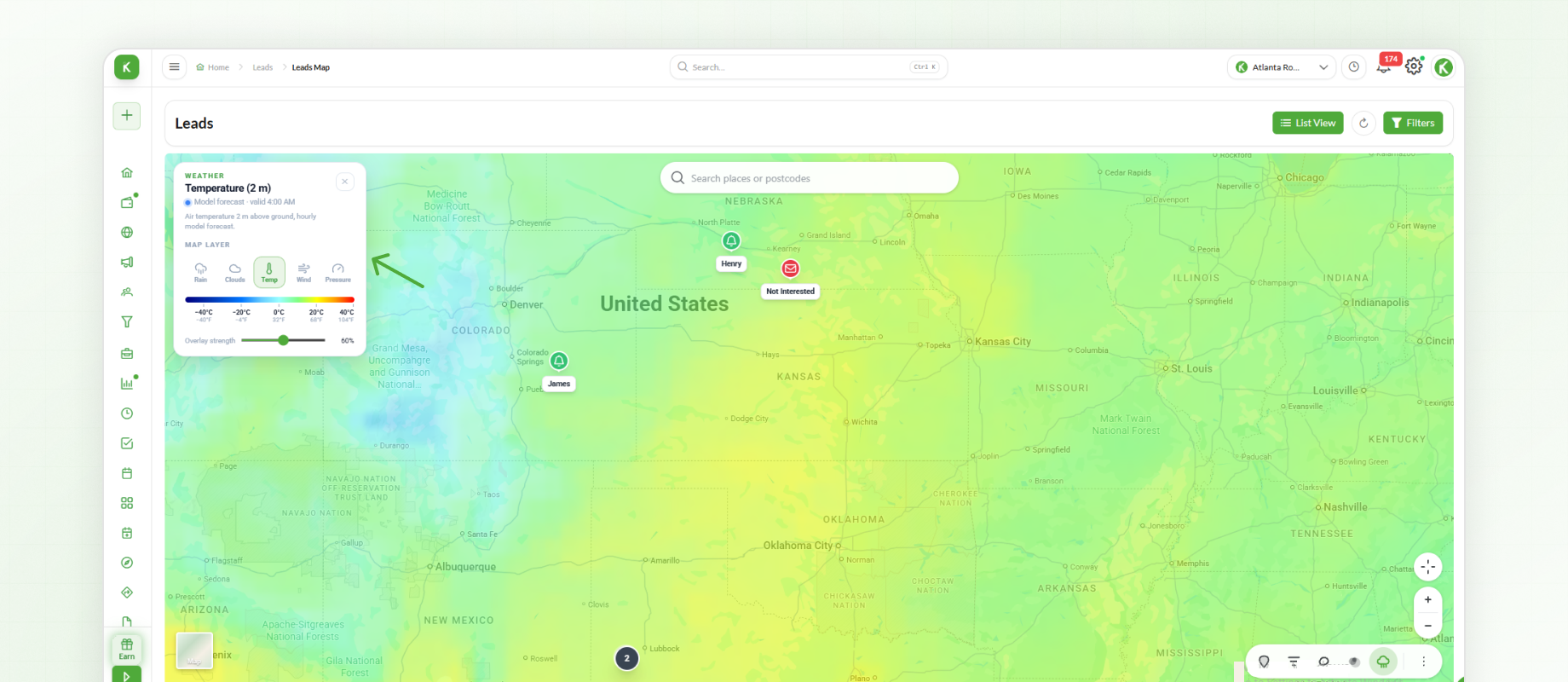Viewport: 1568px width, 682px height.
Task: Switch to List View
Action: [x=1308, y=123]
